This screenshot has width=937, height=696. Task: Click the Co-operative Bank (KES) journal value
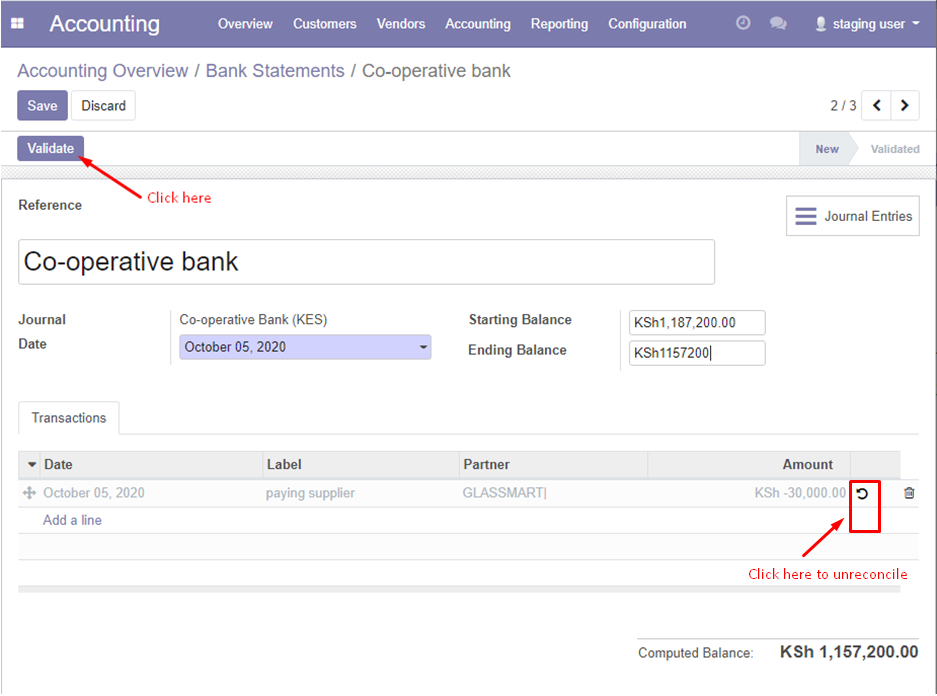[x=253, y=320]
